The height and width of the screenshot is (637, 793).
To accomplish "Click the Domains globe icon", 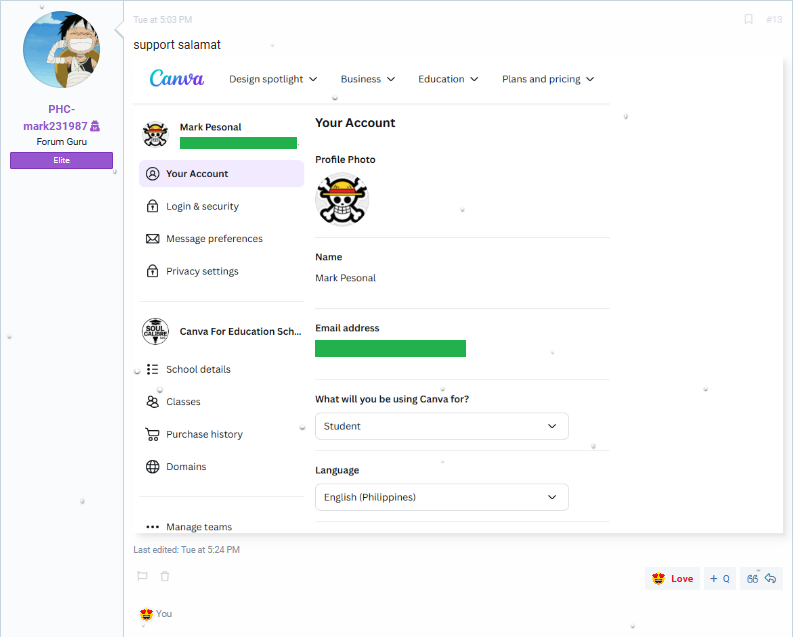I will pos(152,467).
